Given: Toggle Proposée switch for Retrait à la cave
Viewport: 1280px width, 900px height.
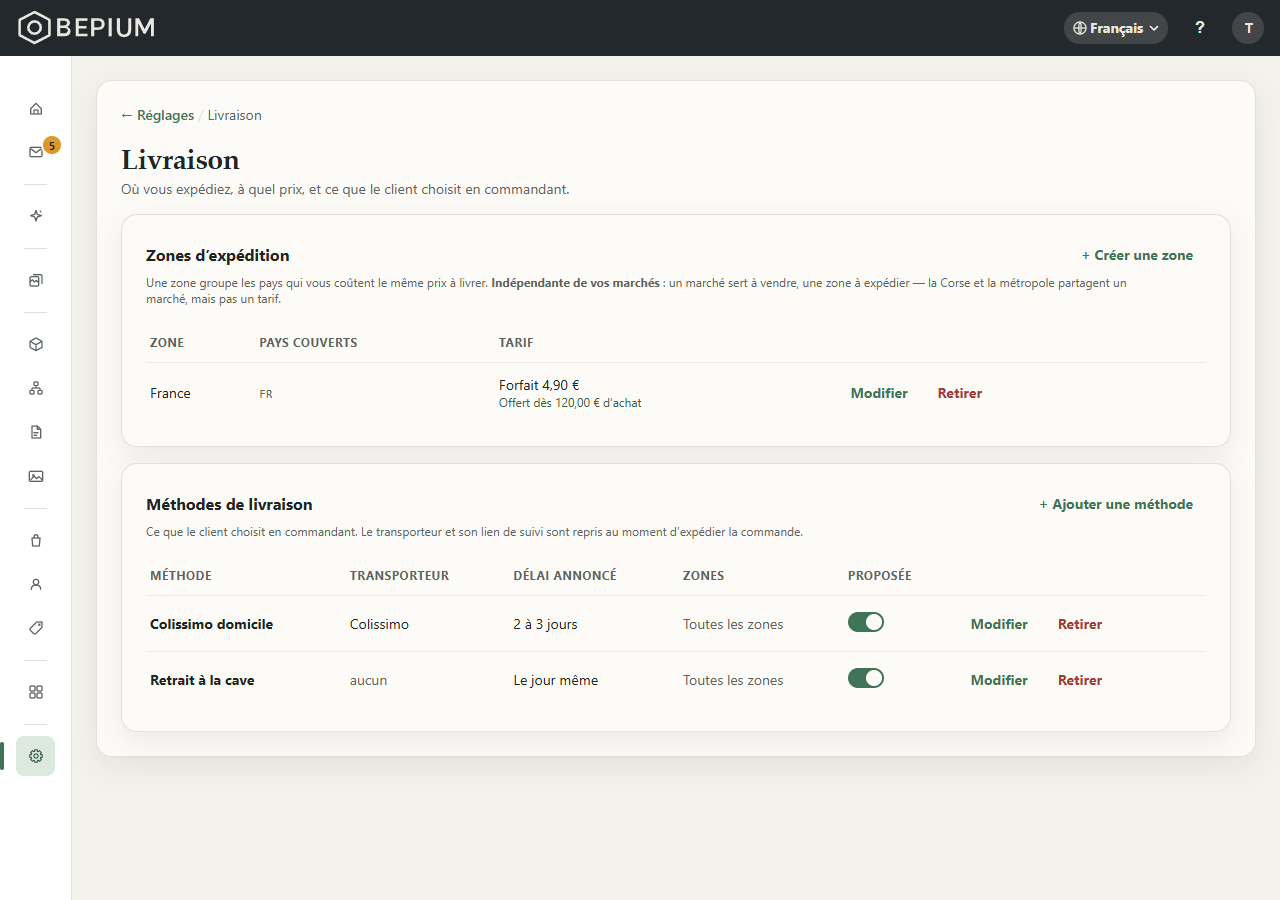Looking at the screenshot, I should click(866, 678).
